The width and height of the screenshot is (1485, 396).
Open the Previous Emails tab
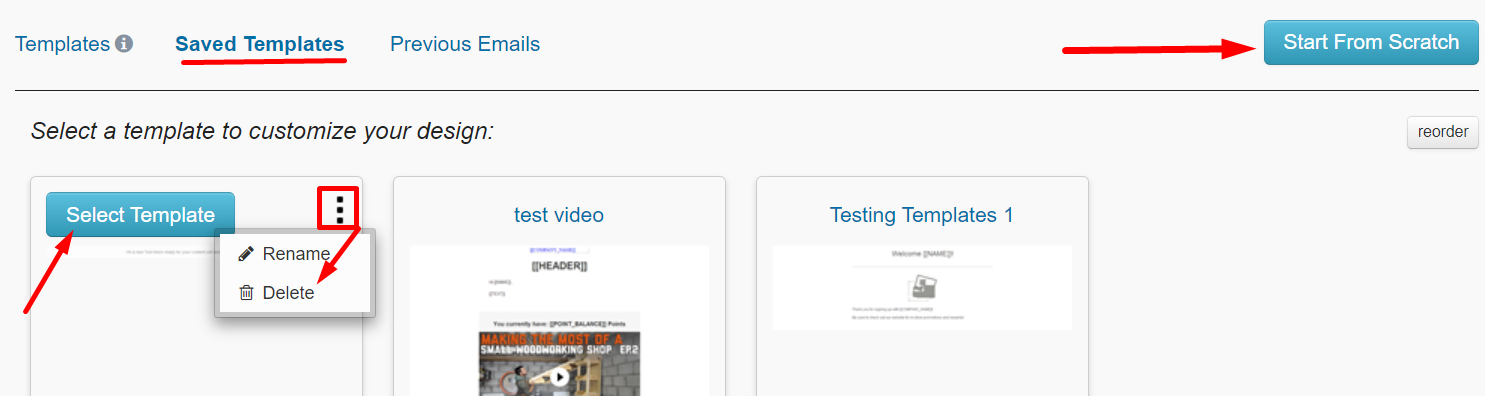tap(465, 44)
